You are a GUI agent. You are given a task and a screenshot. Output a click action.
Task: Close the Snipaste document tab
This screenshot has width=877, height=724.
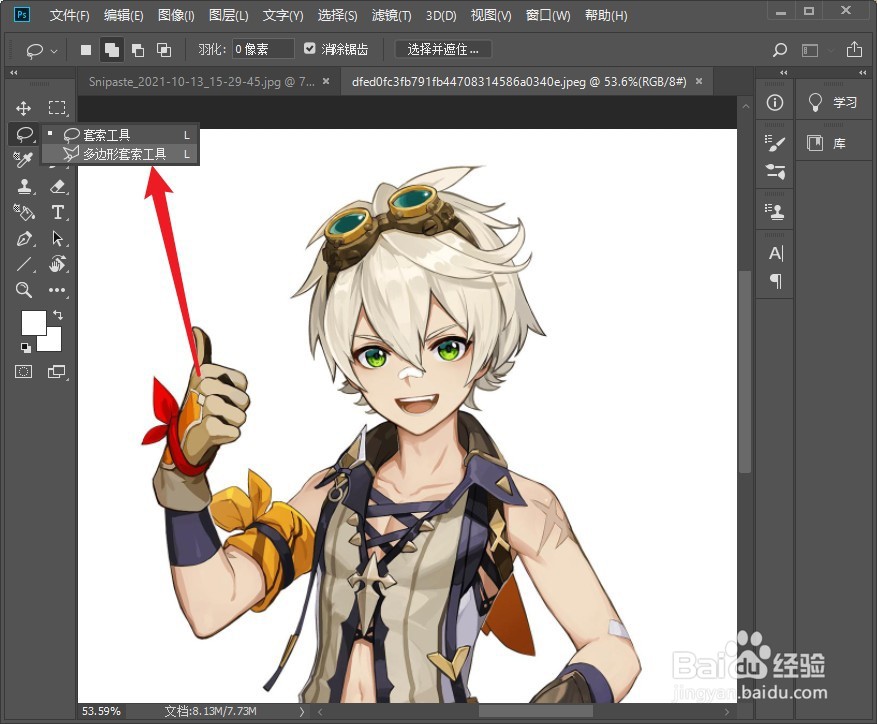[x=326, y=82]
